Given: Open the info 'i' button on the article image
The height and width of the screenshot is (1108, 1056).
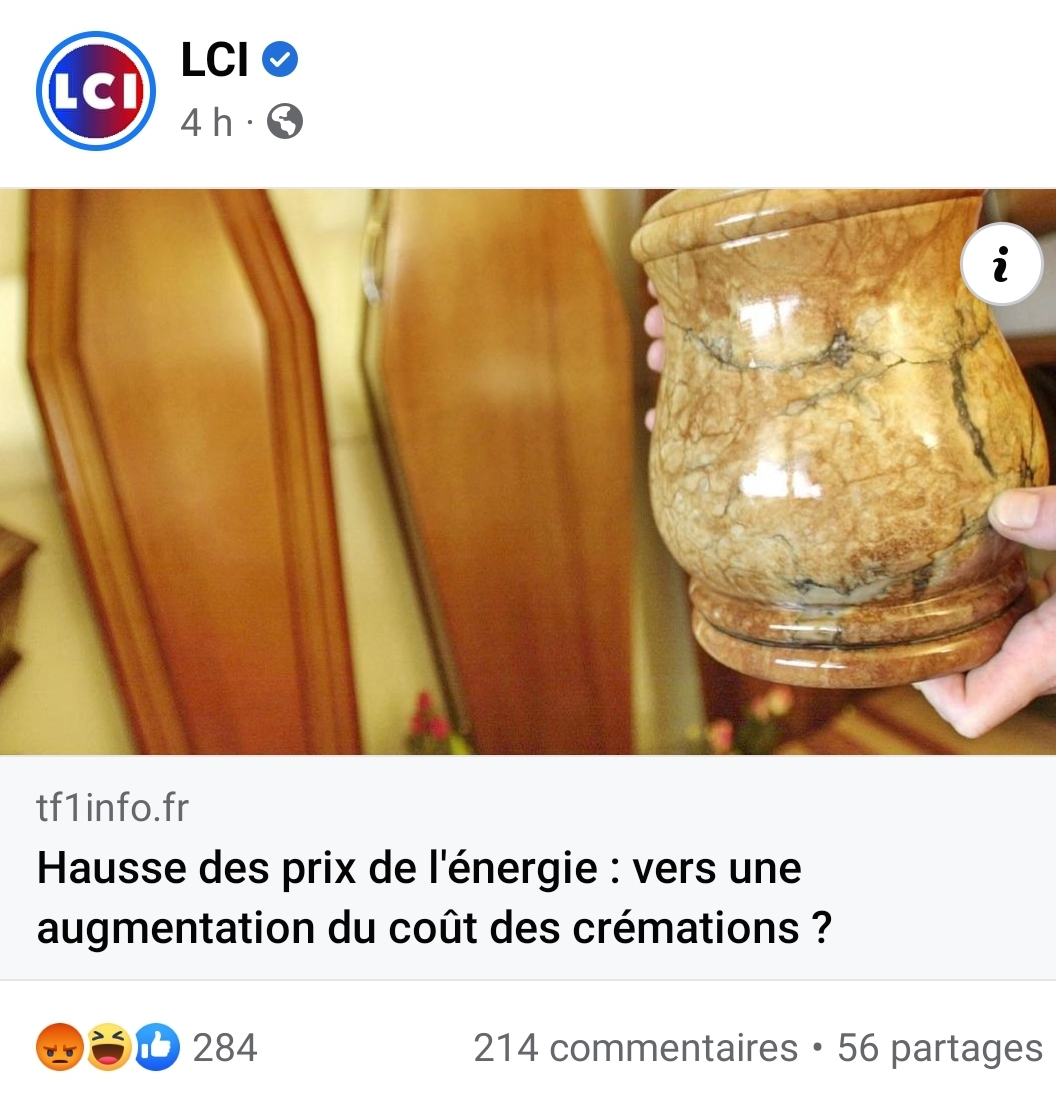Looking at the screenshot, I should coord(1001,264).
